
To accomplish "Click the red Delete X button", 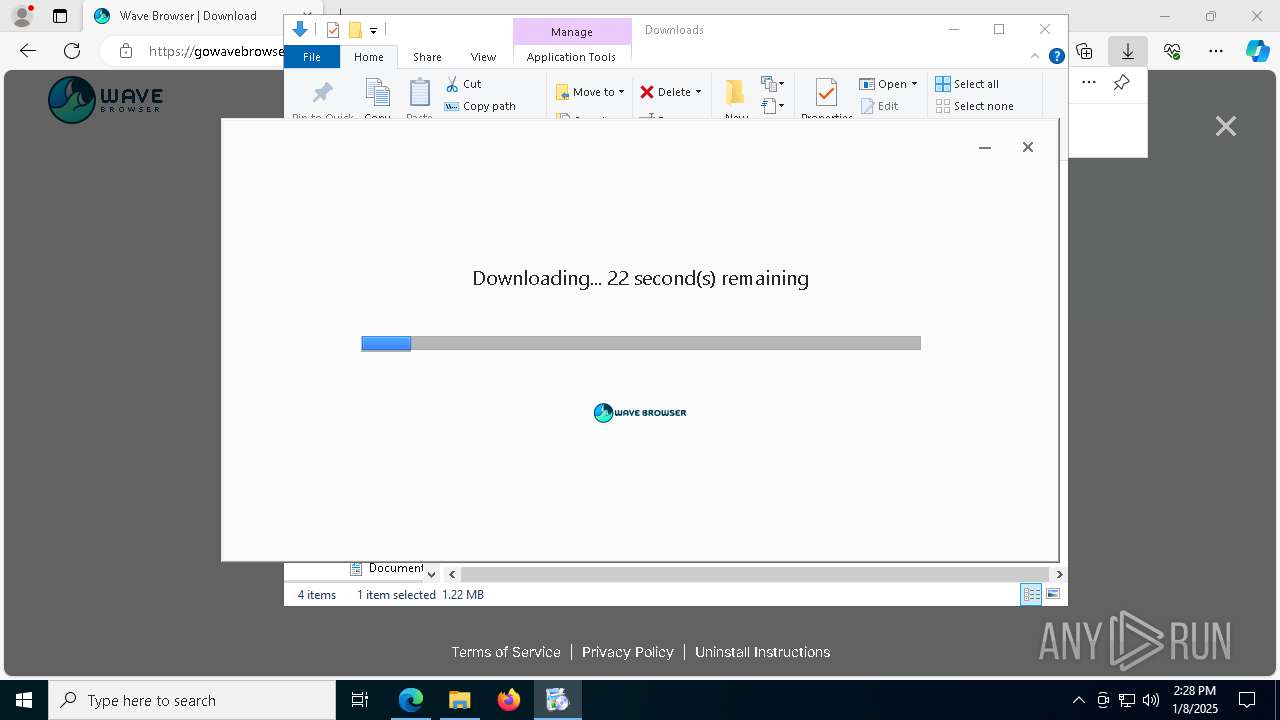I will point(647,92).
